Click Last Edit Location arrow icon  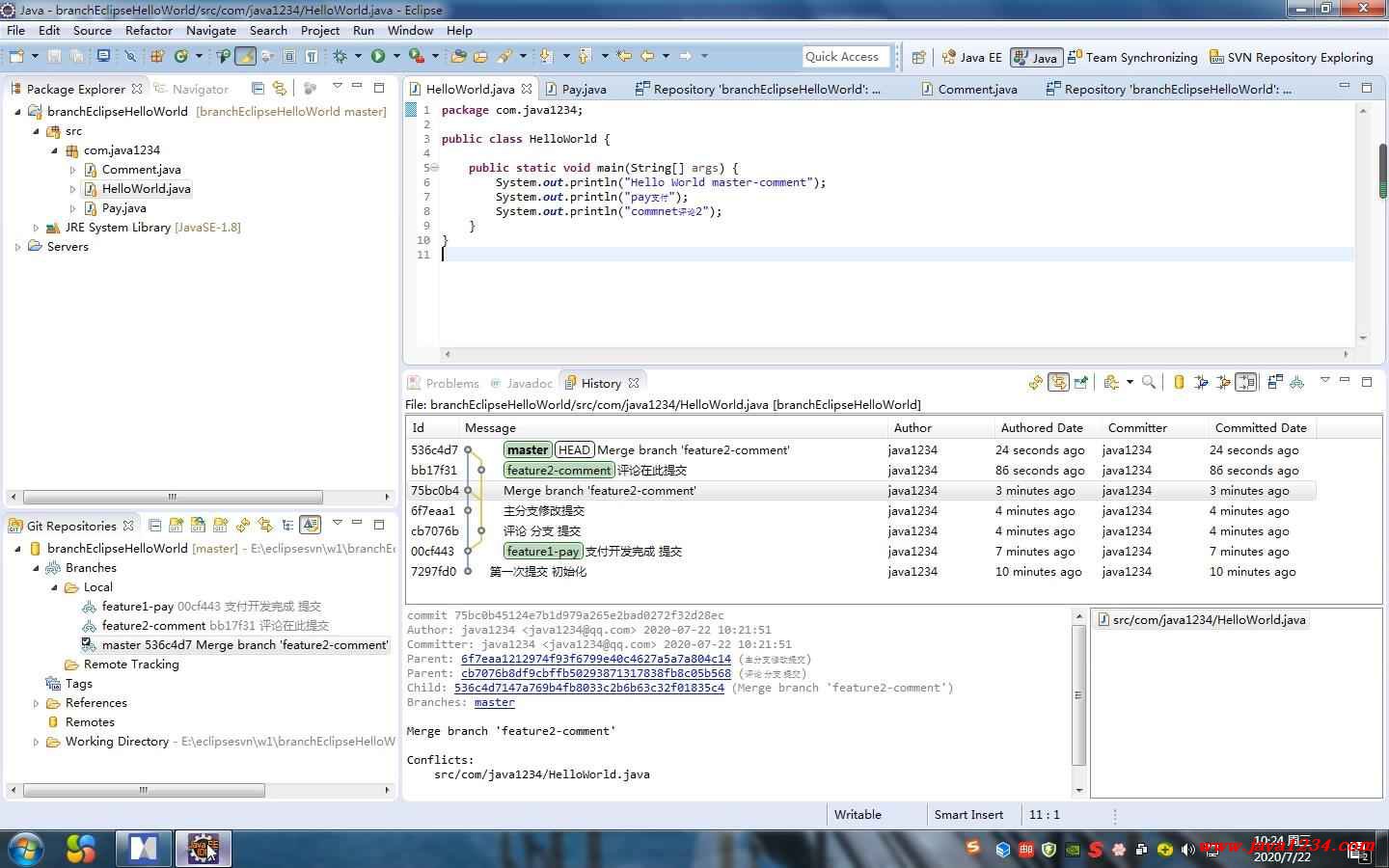pos(623,56)
